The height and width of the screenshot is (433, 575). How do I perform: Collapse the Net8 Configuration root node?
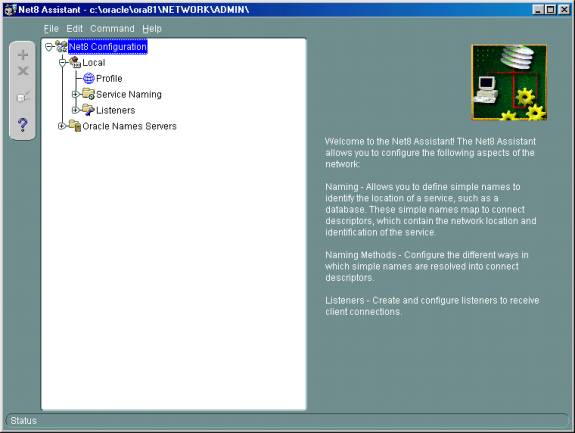tap(49, 47)
